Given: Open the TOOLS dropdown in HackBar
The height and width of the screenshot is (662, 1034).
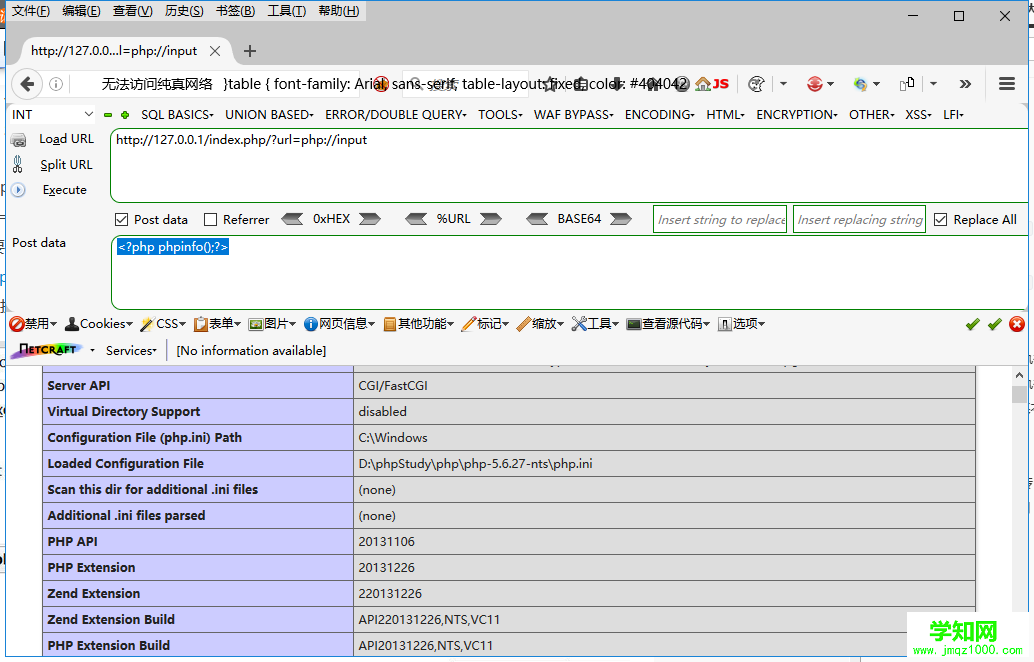Looking at the screenshot, I should click(500, 115).
